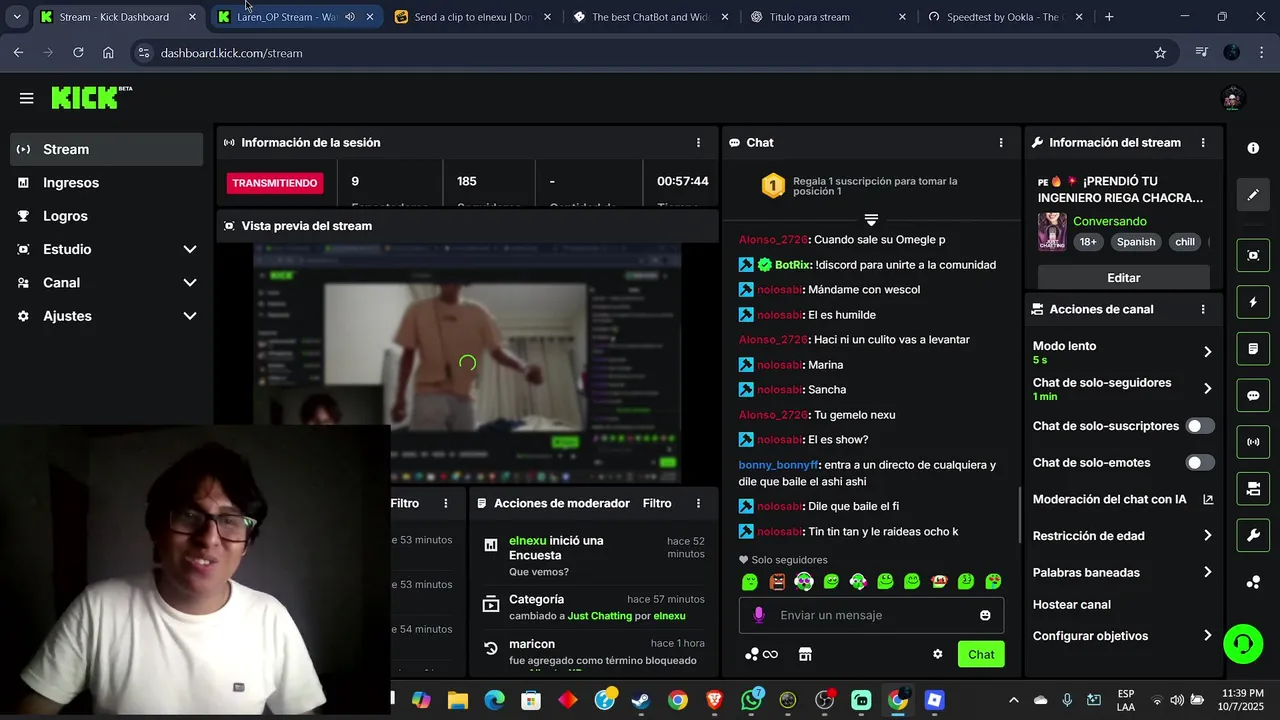Open the green headset support button
1280x720 pixels.
click(1243, 643)
